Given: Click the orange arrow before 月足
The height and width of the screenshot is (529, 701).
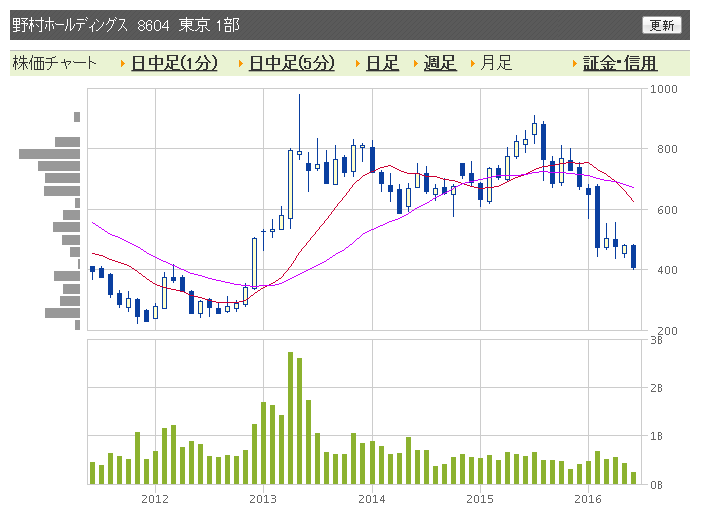Looking at the screenshot, I should (473, 63).
